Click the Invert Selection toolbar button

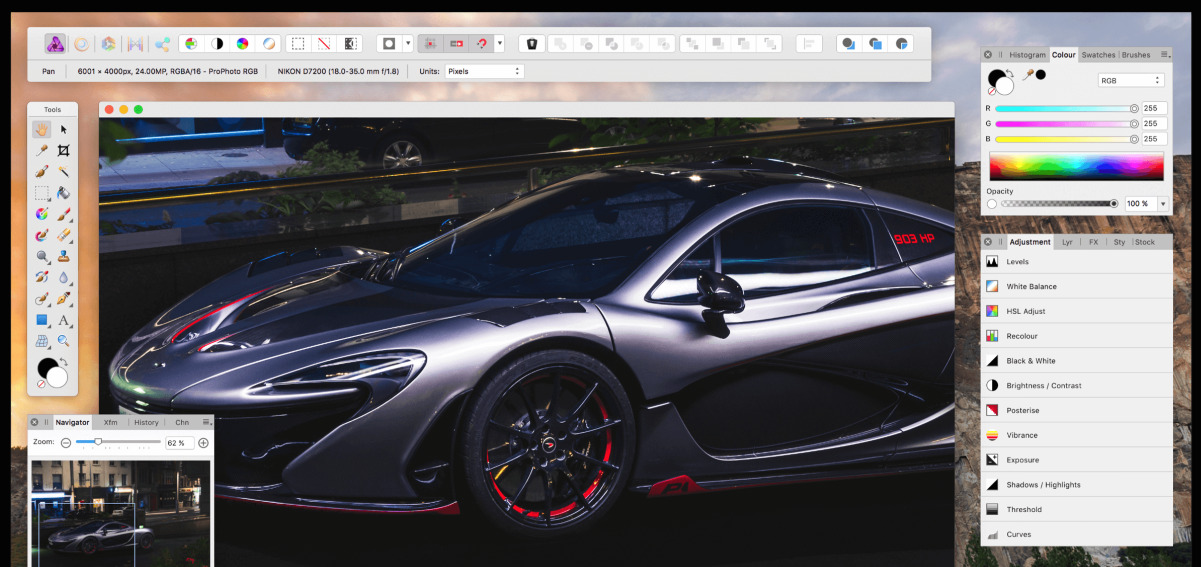pyautogui.click(x=349, y=44)
